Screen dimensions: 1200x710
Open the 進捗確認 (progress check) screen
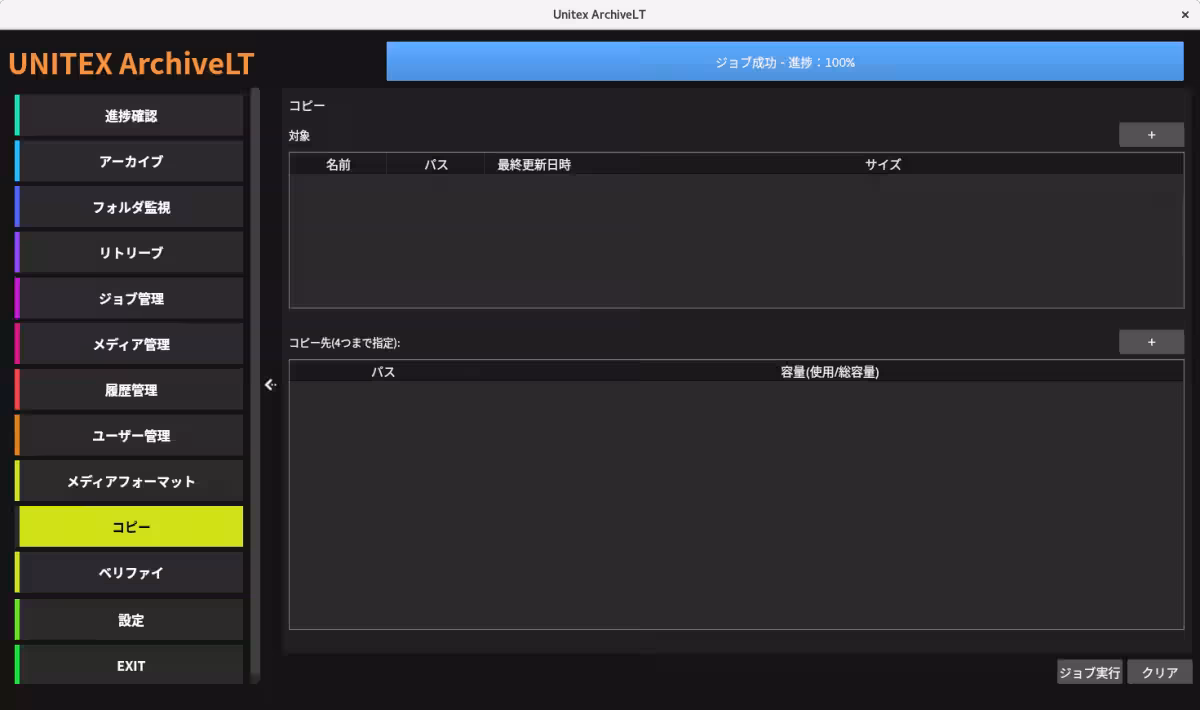tap(129, 115)
